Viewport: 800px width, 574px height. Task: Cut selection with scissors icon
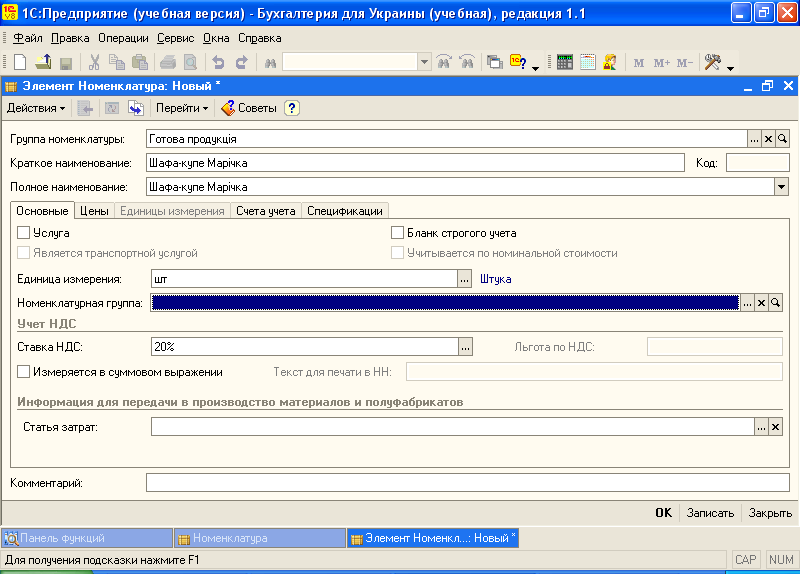coord(94,62)
